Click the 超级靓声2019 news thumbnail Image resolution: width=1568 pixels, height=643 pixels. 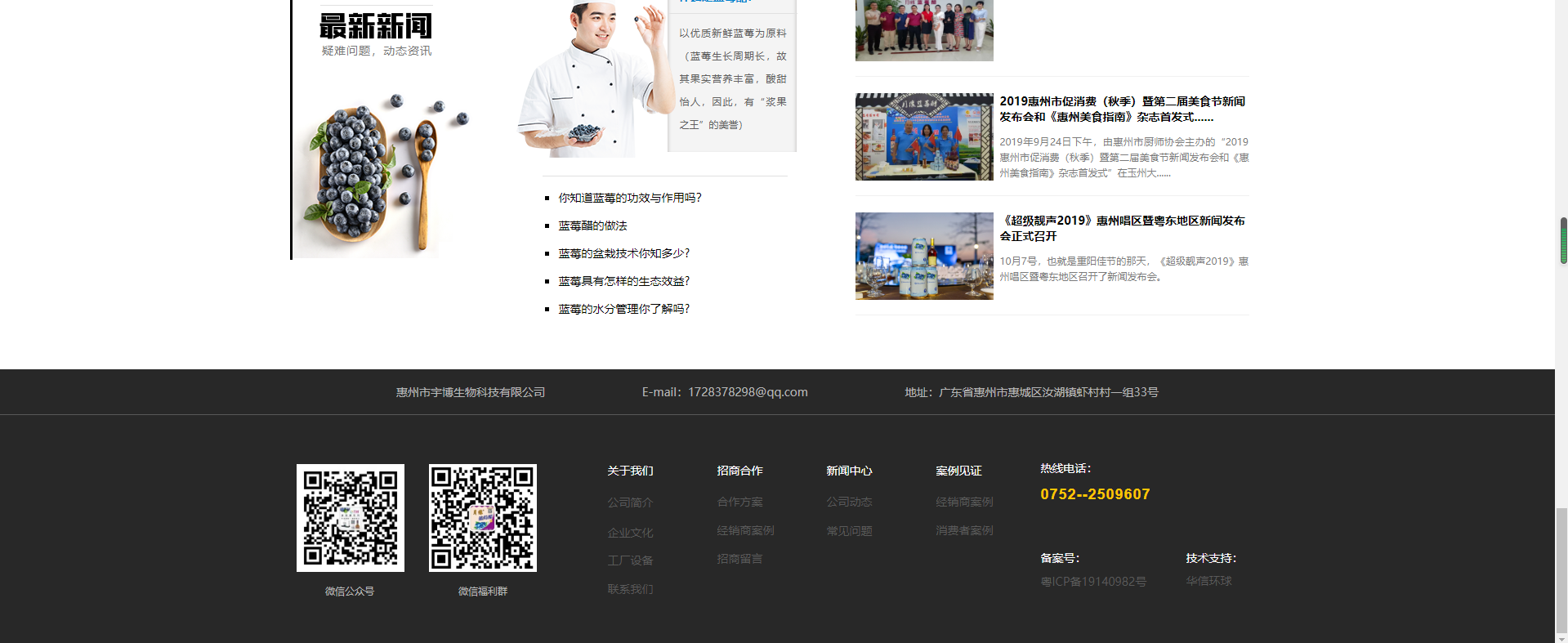pos(924,256)
